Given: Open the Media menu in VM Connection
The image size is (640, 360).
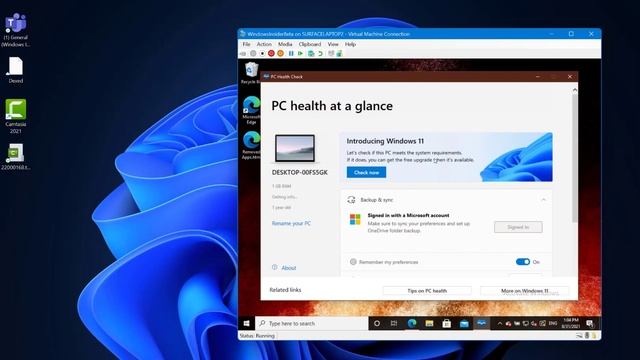Looking at the screenshot, I should pos(285,44).
